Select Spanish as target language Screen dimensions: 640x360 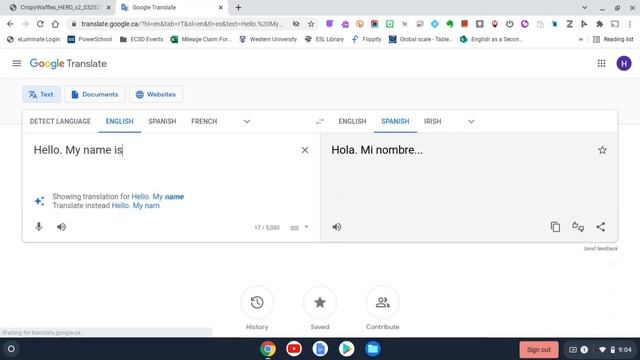click(x=395, y=121)
